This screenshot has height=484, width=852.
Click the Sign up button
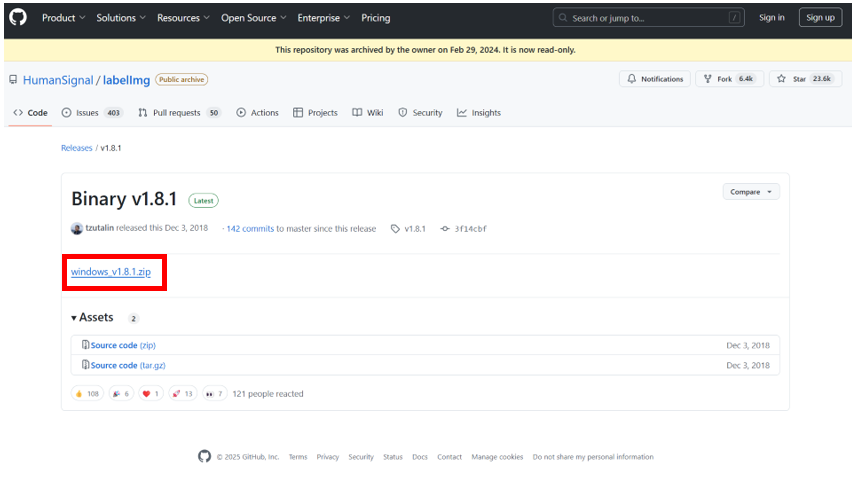820,17
